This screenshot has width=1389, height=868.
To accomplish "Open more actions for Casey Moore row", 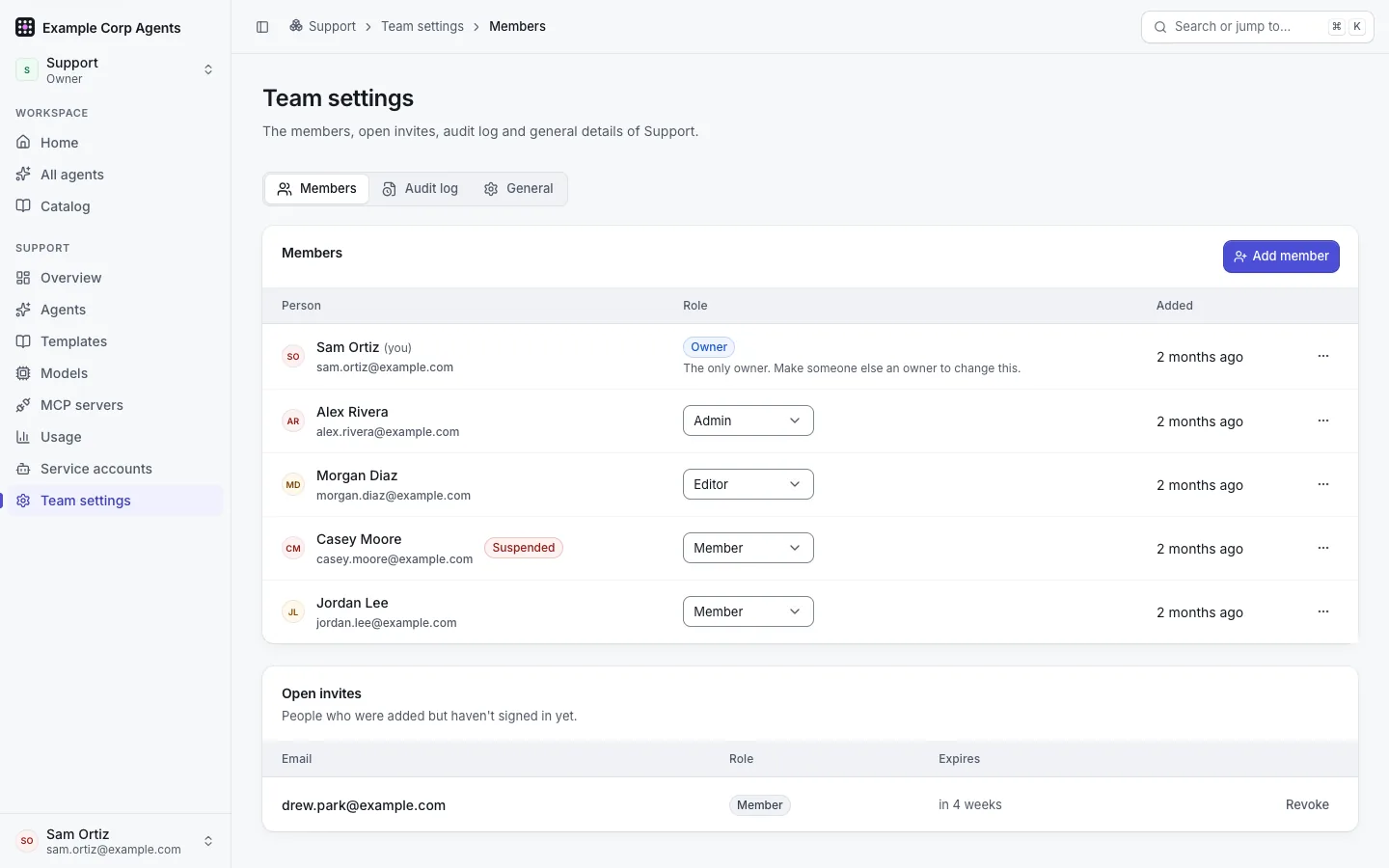I will (x=1323, y=549).
